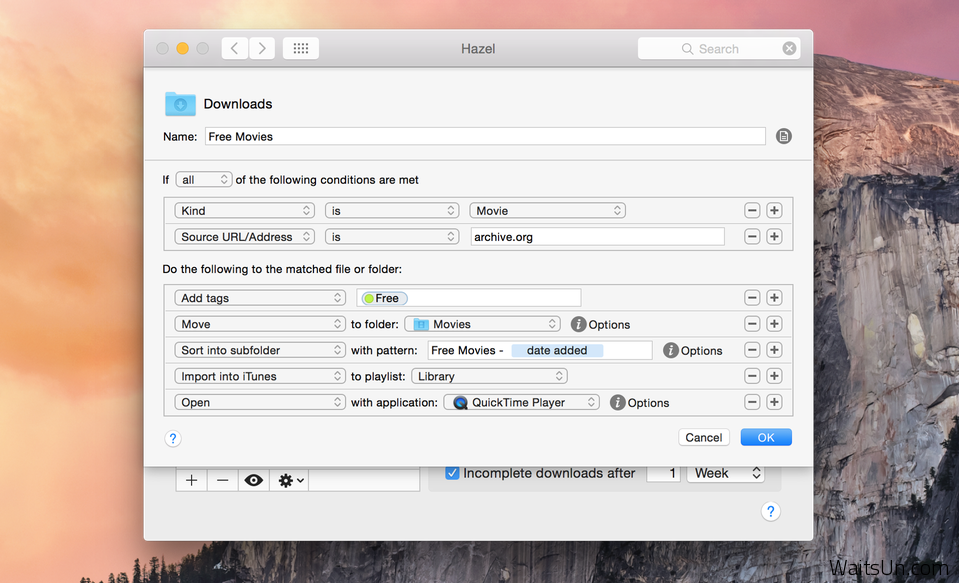Add a condition after Kind with its plus button
959x583 pixels.
[774, 210]
